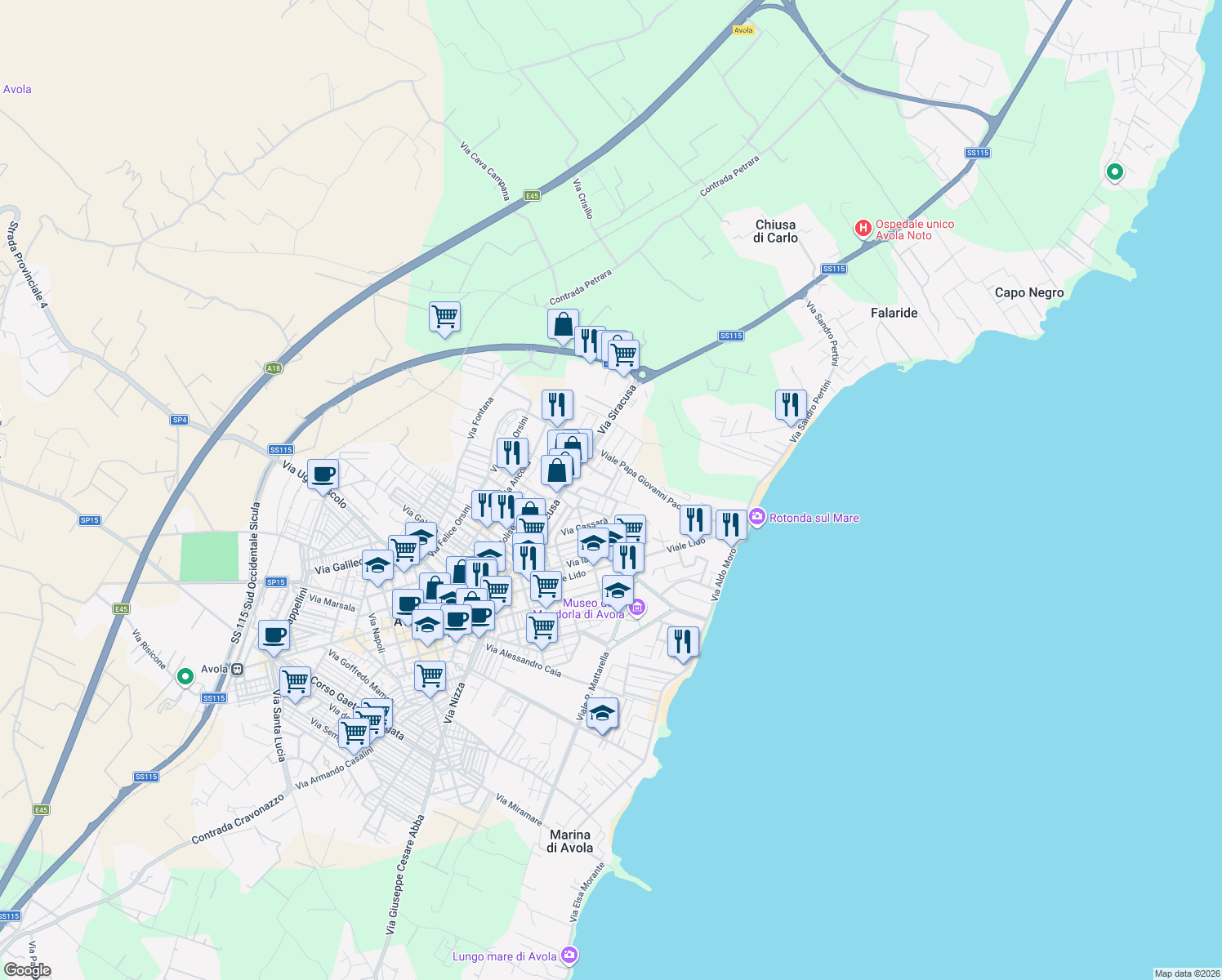Click the Marina di Avola place label
The image size is (1222, 980).
pyautogui.click(x=570, y=841)
